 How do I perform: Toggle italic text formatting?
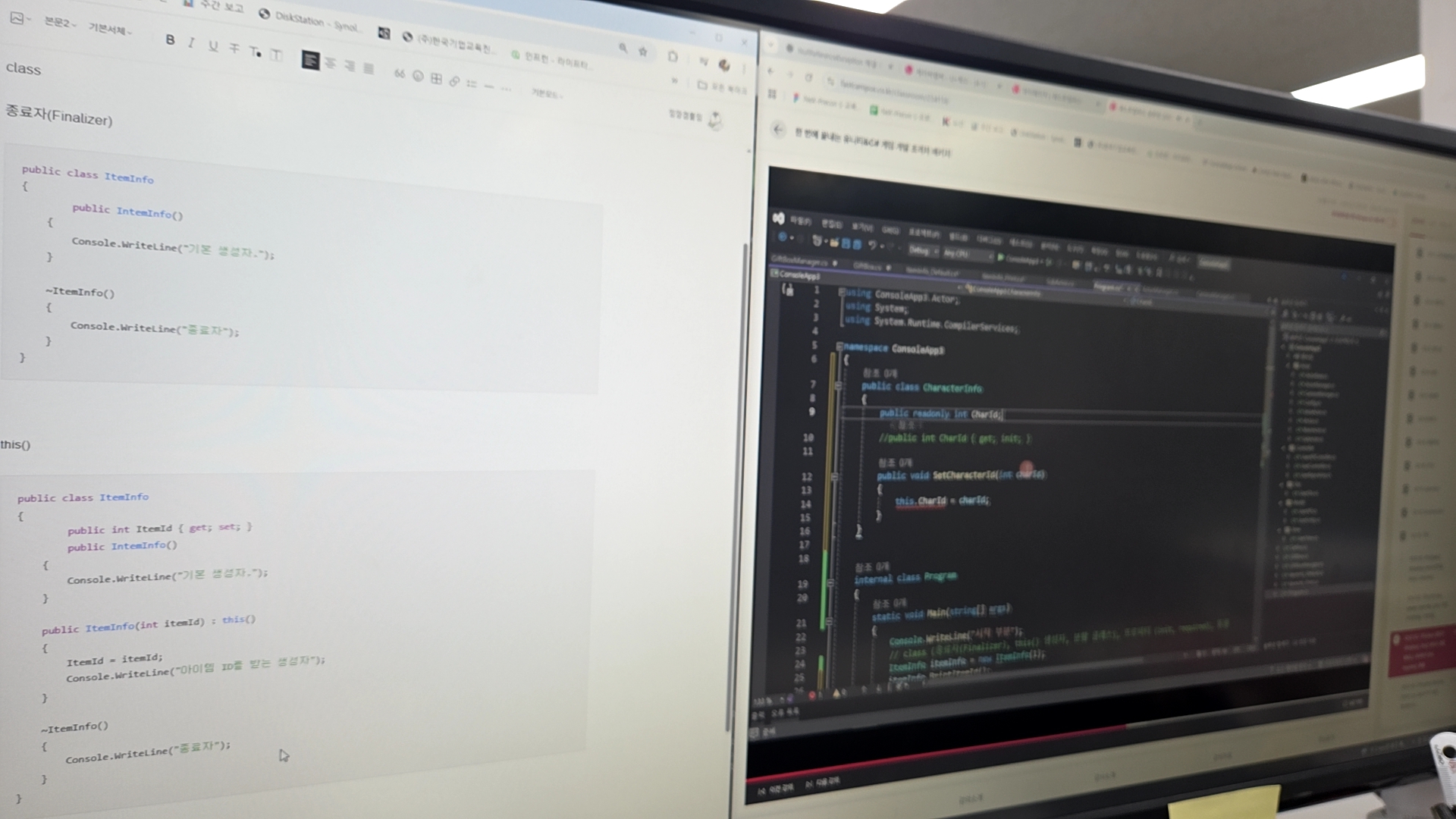point(191,43)
